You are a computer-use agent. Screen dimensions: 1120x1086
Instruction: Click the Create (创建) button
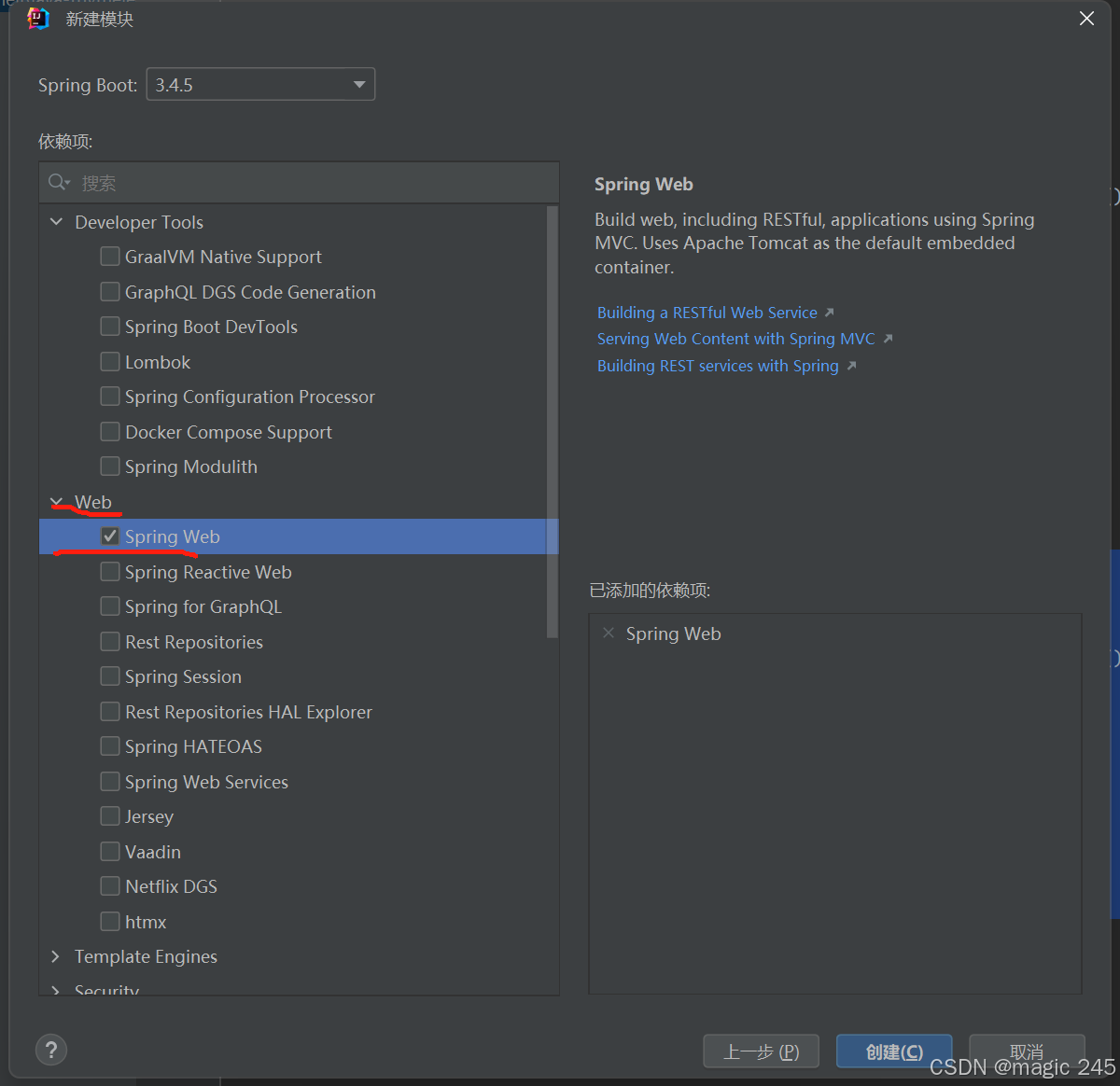point(894,1051)
